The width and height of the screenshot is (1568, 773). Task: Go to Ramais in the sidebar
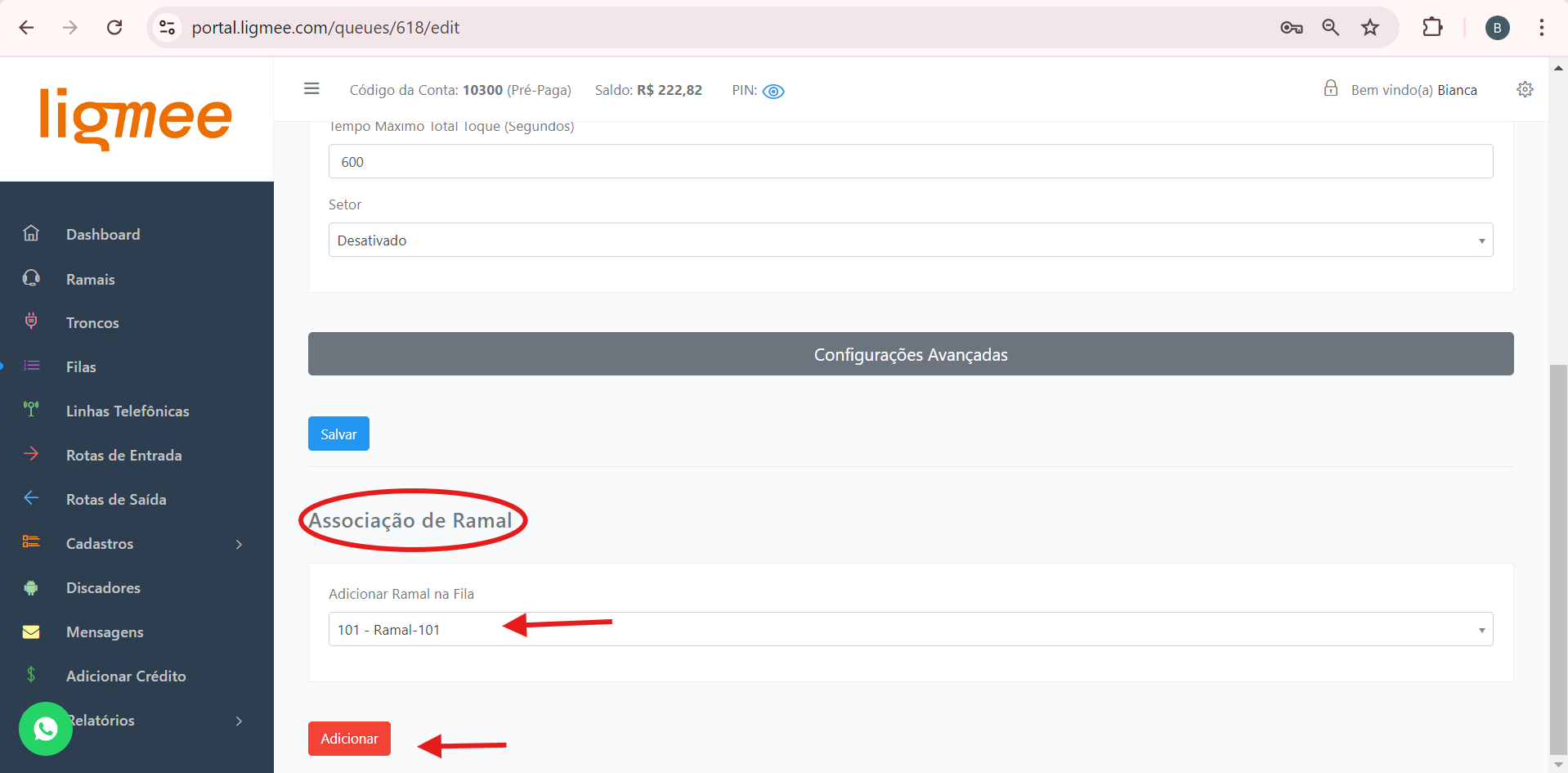click(x=90, y=279)
